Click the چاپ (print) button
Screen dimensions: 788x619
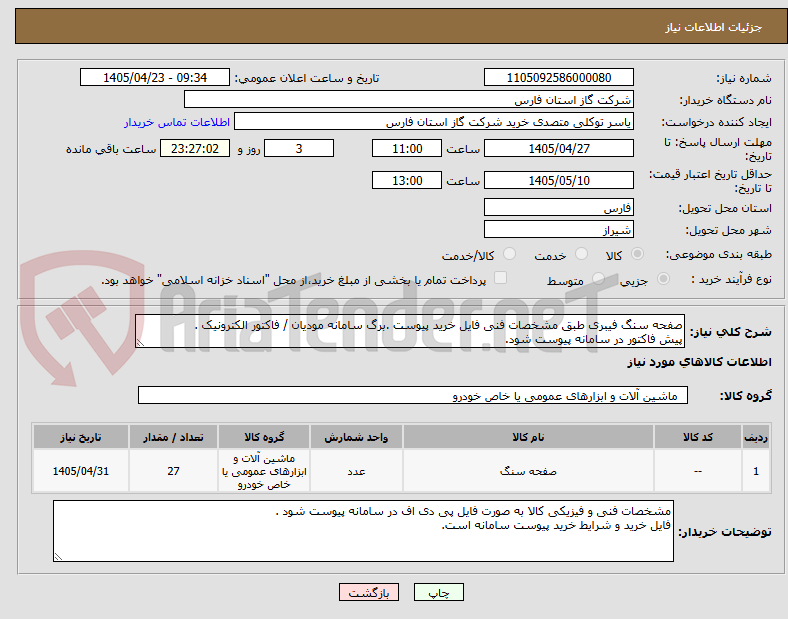[438, 592]
